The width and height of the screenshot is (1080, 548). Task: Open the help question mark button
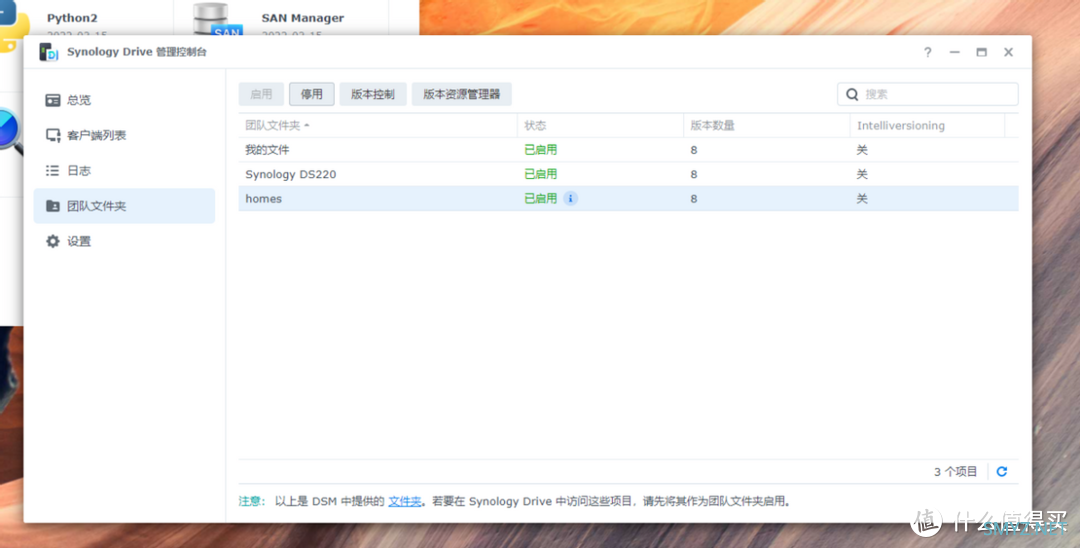(x=928, y=52)
